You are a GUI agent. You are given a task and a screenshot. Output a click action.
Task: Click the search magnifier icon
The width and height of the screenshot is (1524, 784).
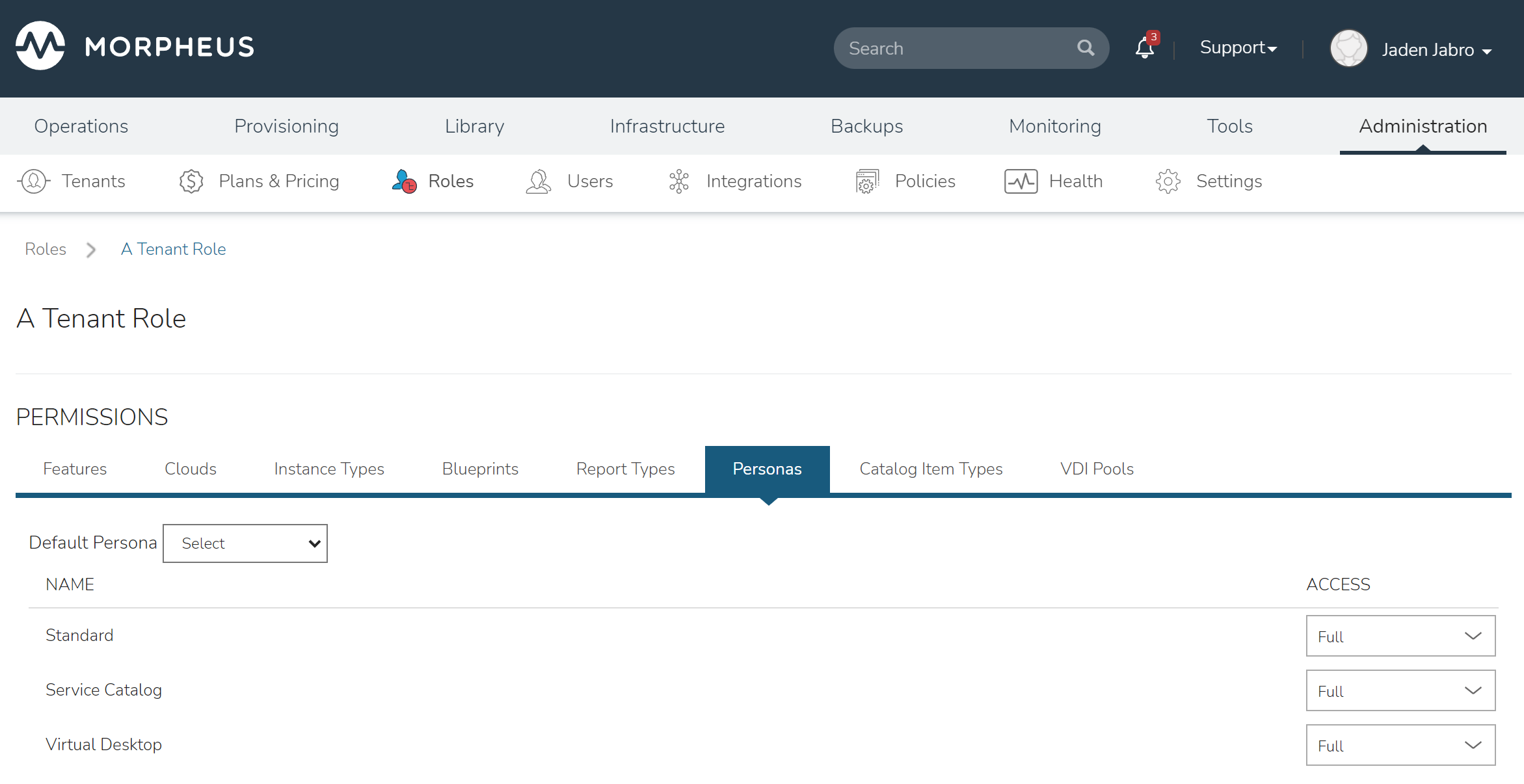pyautogui.click(x=1086, y=48)
